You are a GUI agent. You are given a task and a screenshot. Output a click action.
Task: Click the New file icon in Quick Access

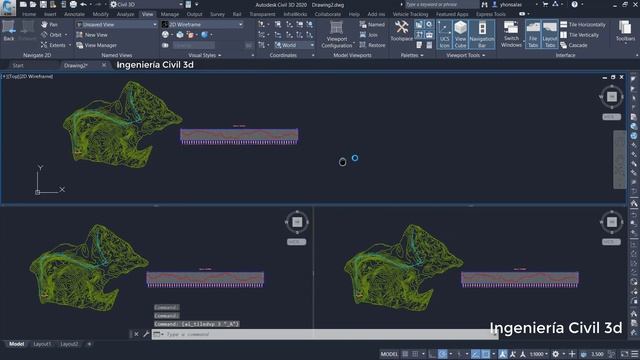pyautogui.click(x=23, y=4)
